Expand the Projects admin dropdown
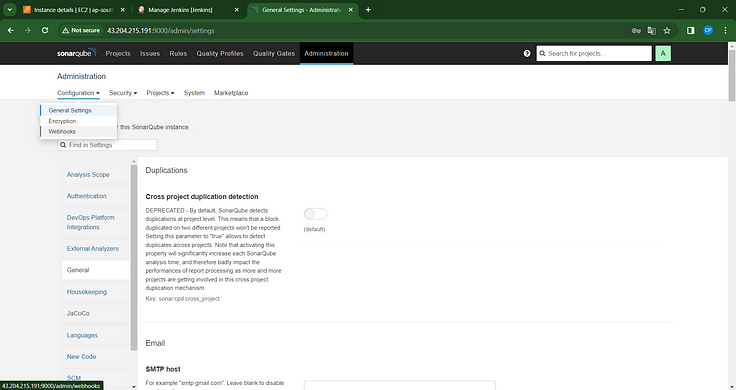 coord(160,93)
